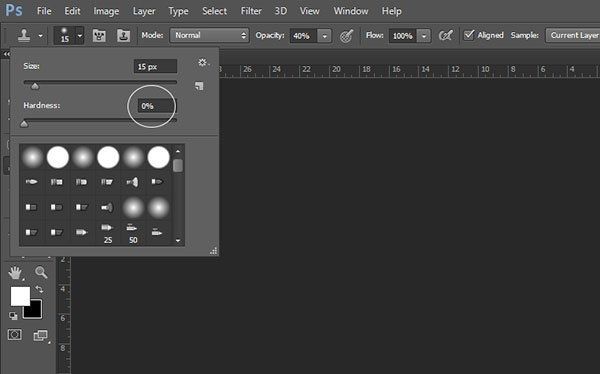Click the Photoshop Ps logo

(x=13, y=10)
